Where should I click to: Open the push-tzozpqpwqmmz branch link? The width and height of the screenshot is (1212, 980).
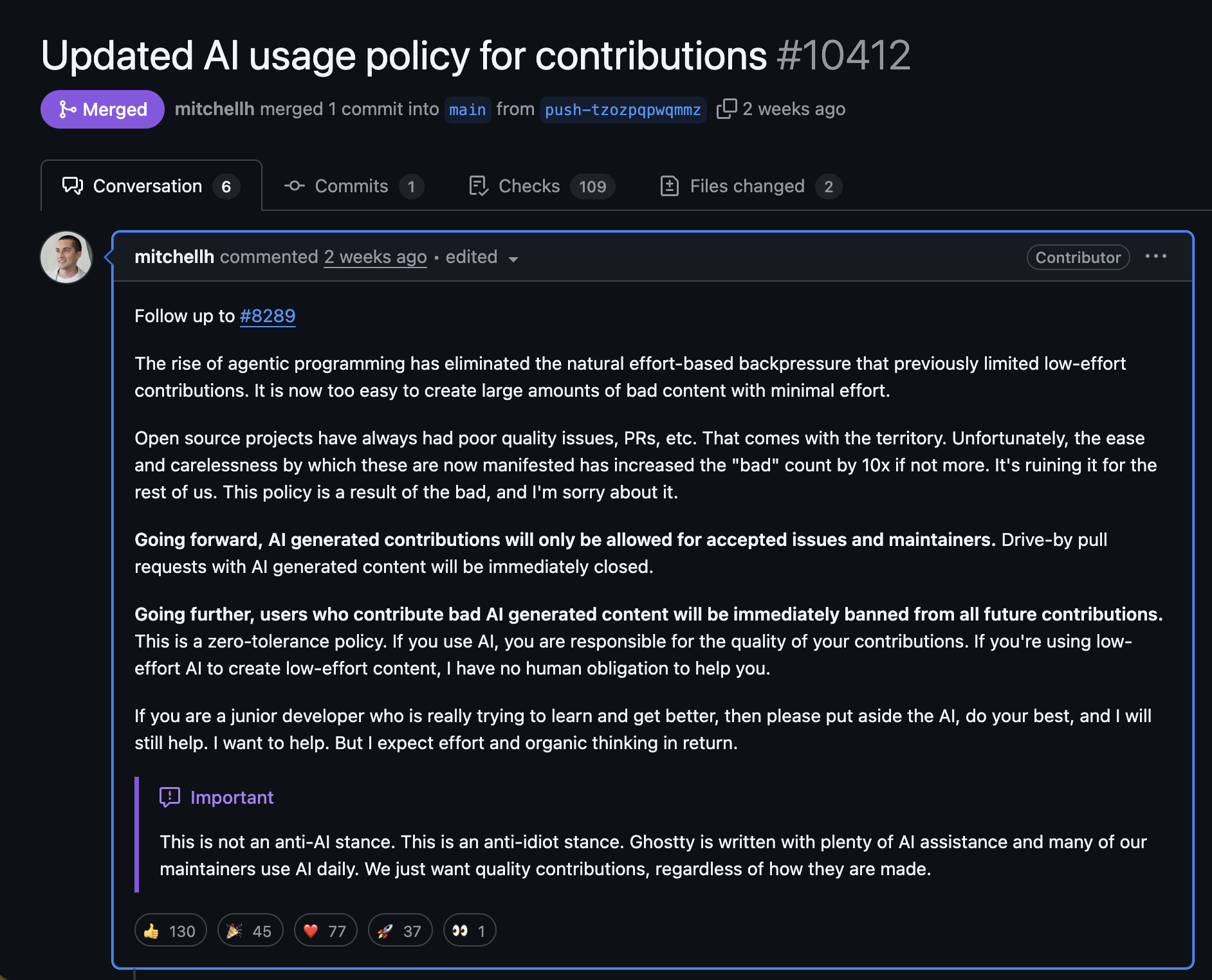click(x=622, y=109)
